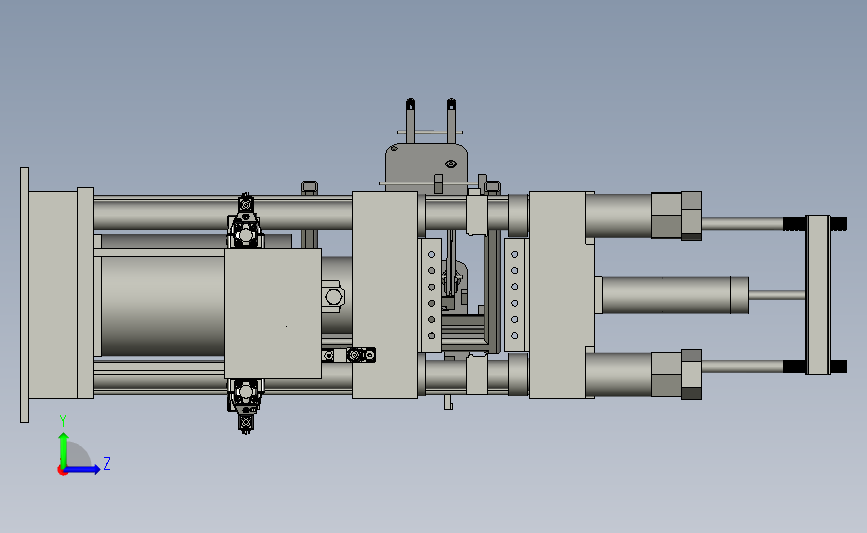
Task: Select the left vertical pin atop the bracket
Action: 410,121
